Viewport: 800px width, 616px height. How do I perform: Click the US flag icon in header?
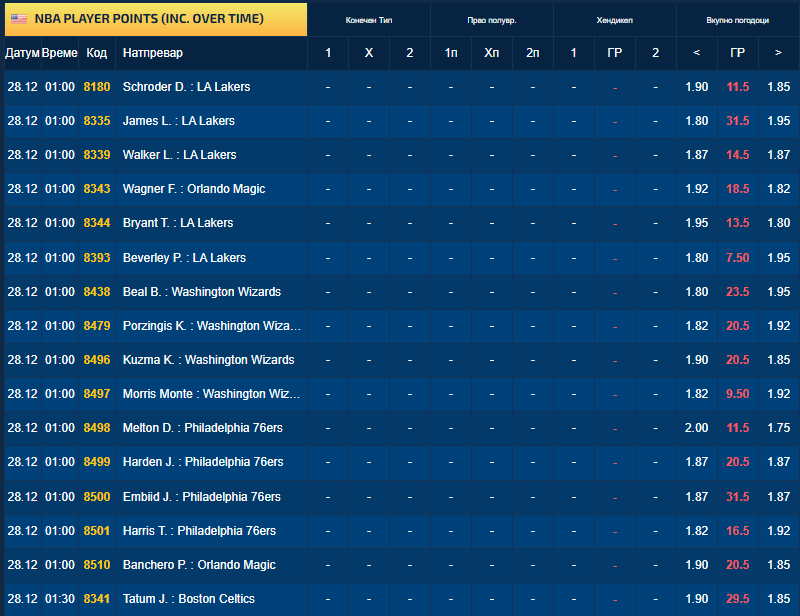click(19, 19)
